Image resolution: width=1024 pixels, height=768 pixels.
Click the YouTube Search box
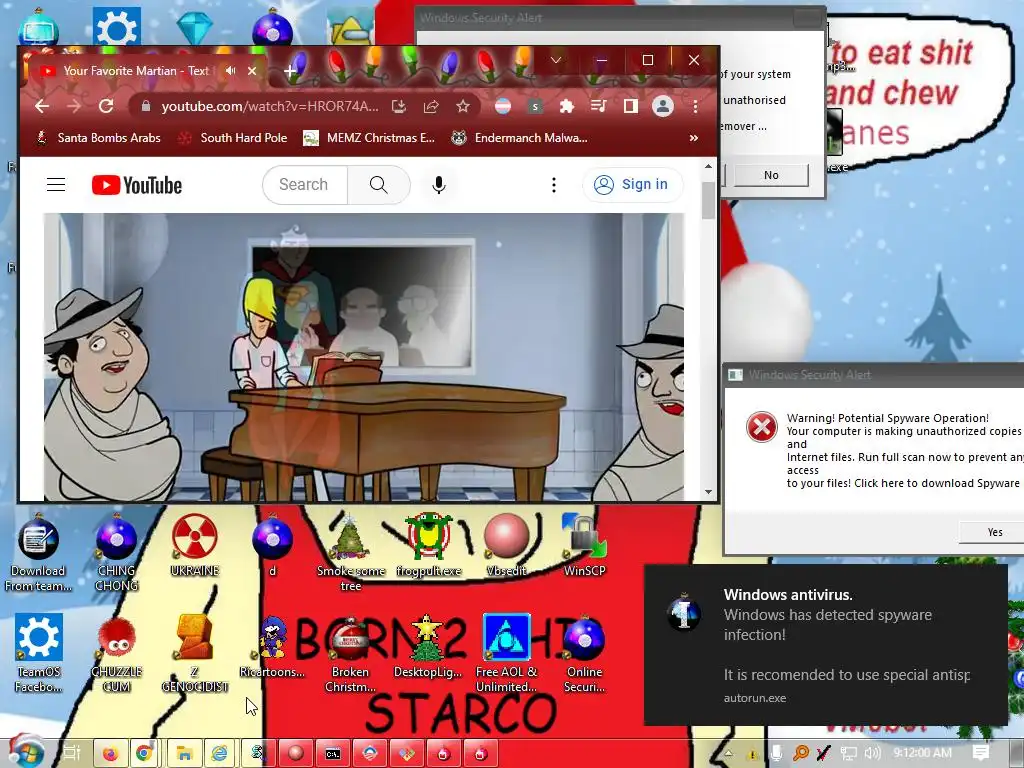coord(305,185)
